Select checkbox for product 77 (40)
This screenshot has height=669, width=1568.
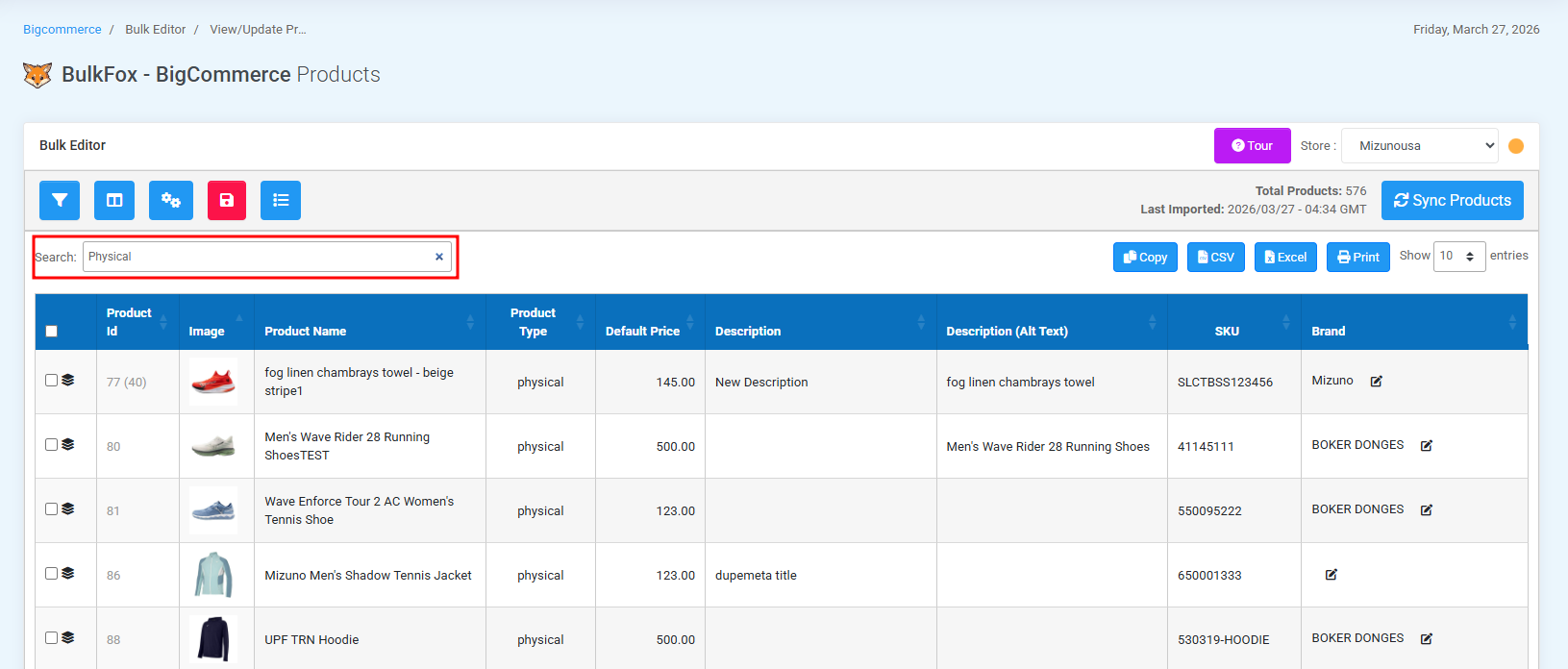pyautogui.click(x=52, y=380)
